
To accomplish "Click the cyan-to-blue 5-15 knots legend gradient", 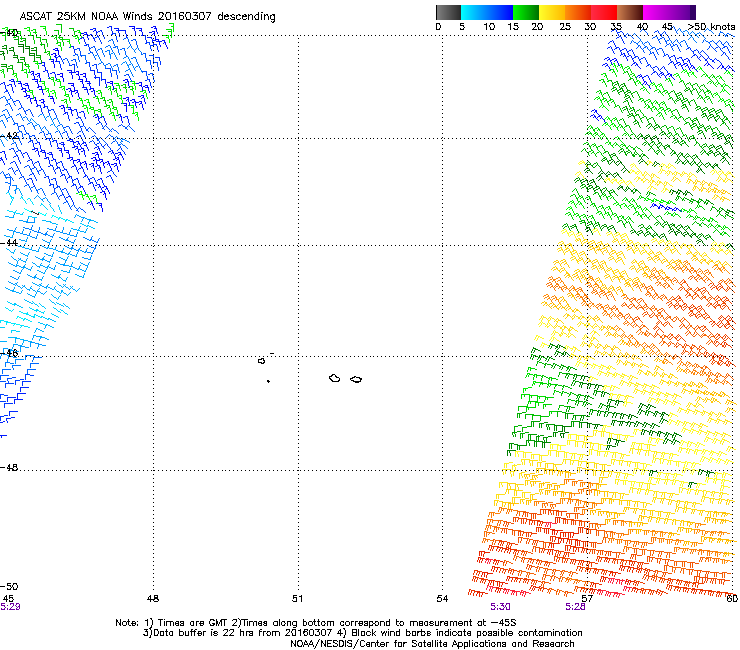I will pos(487,12).
